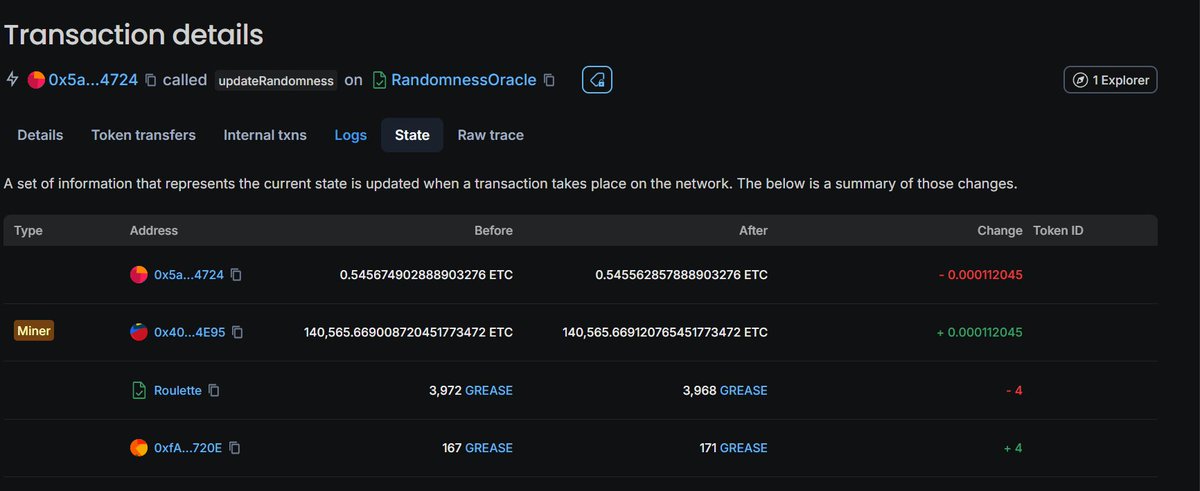This screenshot has height=491, width=1200.
Task: Copy the 0xfA...720E address
Action: (x=235, y=448)
